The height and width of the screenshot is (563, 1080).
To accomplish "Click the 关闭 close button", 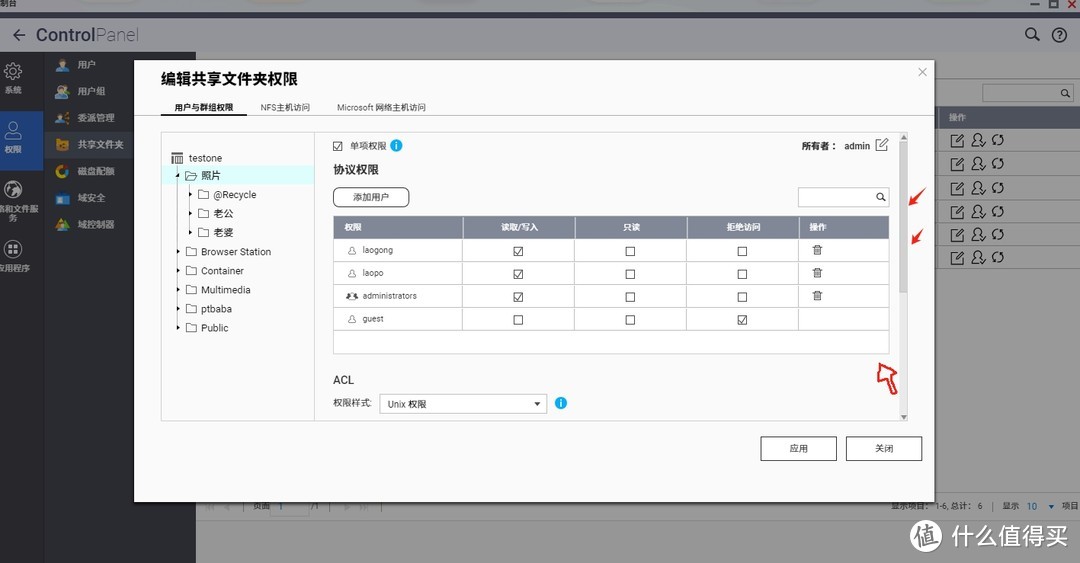I will pos(884,449).
